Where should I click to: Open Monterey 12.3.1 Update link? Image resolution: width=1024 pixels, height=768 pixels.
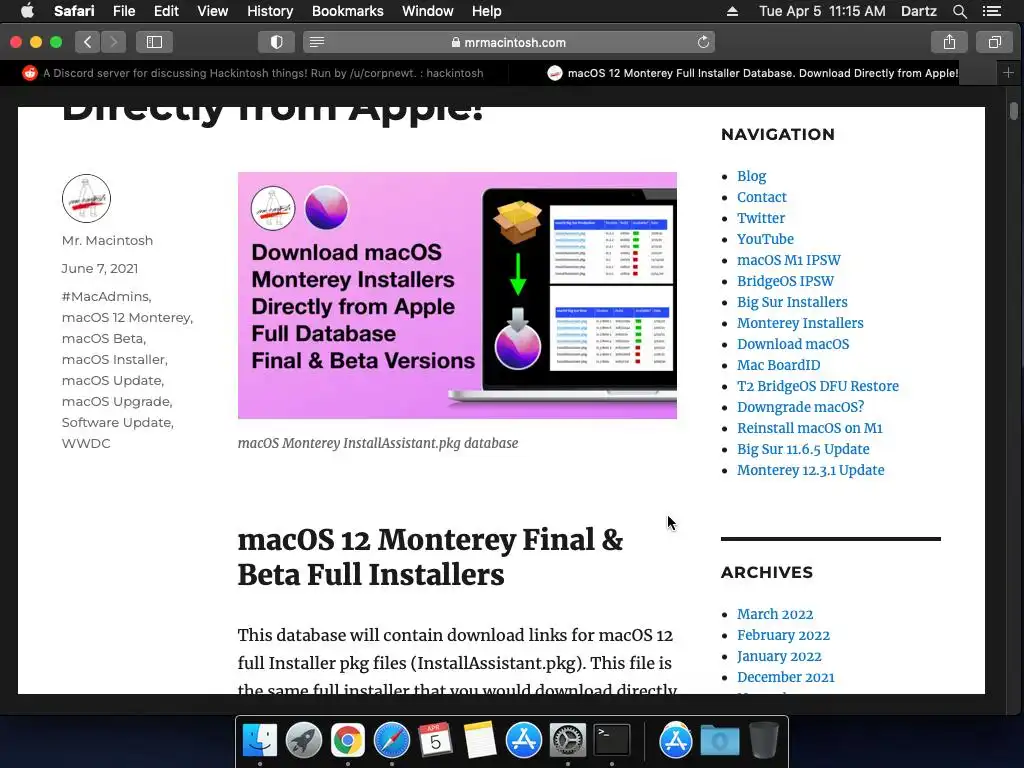click(x=810, y=470)
